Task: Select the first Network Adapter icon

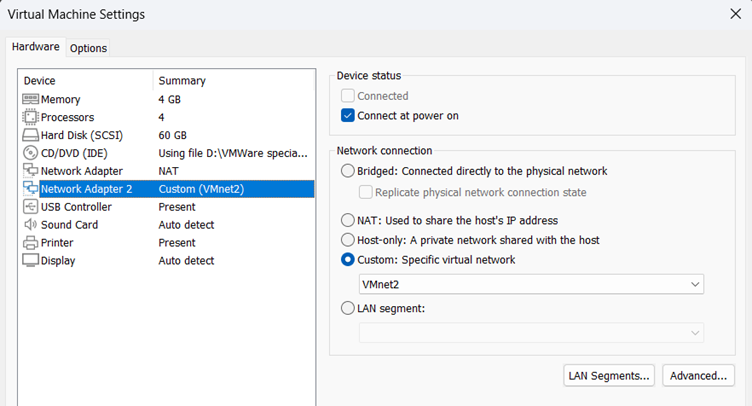Action: [x=30, y=171]
